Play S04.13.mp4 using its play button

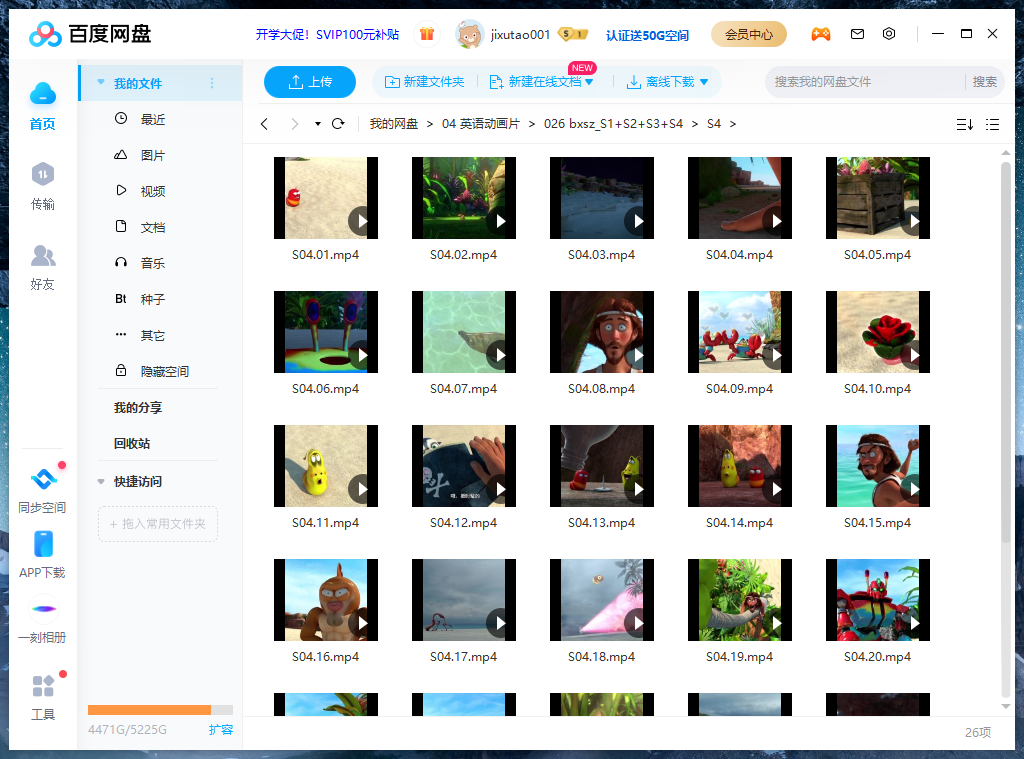click(x=637, y=489)
